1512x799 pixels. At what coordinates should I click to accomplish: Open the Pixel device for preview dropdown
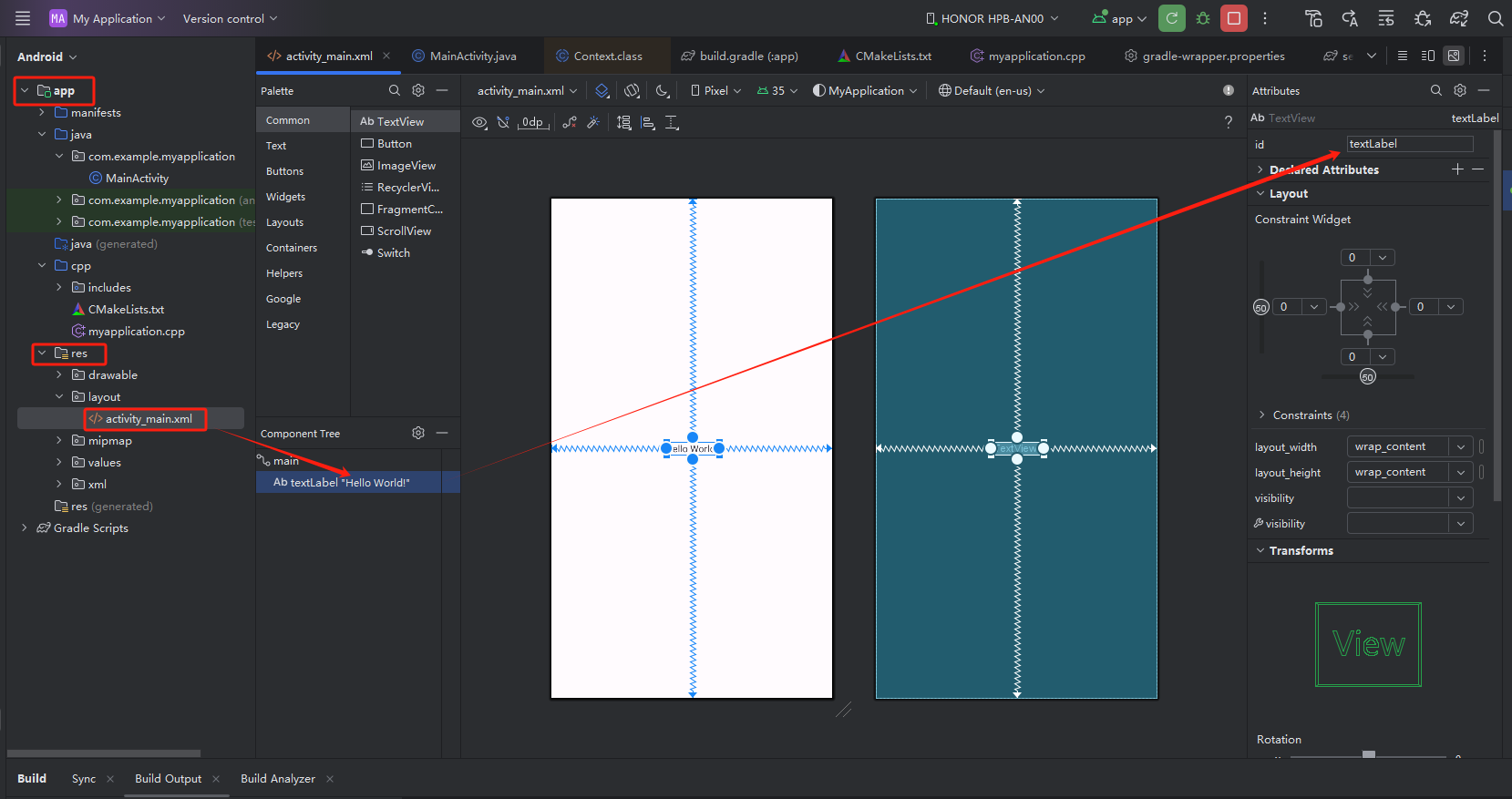pyautogui.click(x=716, y=90)
